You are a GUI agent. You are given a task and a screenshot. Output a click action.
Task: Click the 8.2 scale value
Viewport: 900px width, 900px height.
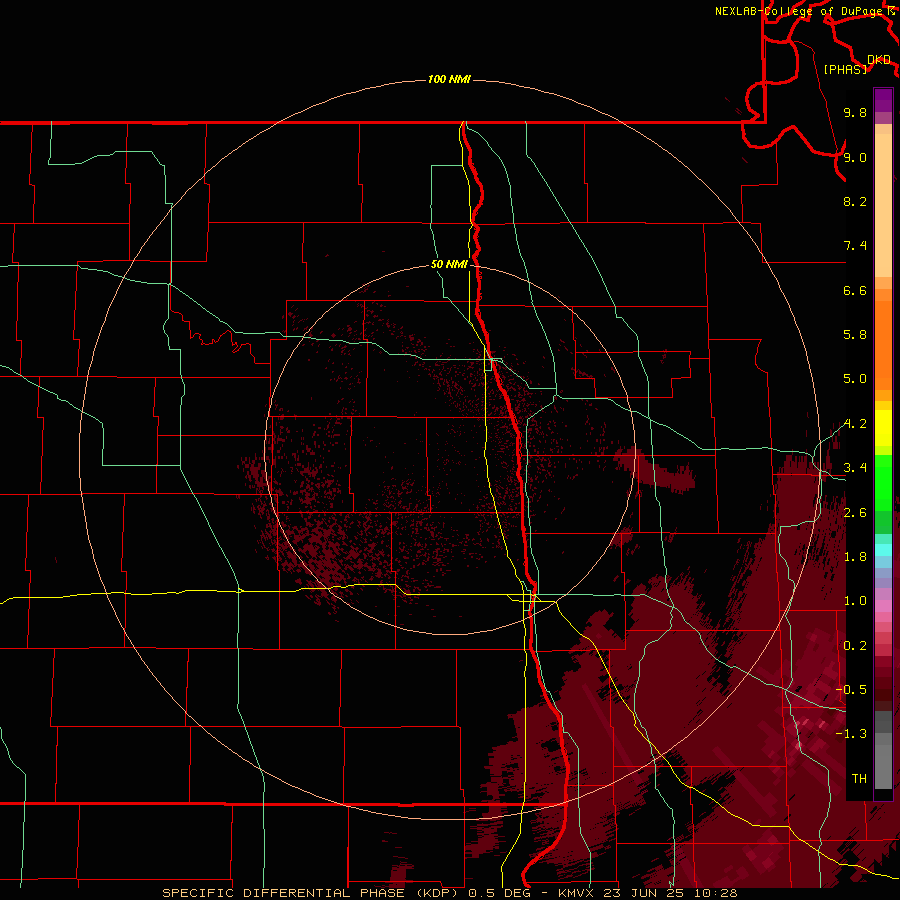(x=855, y=201)
